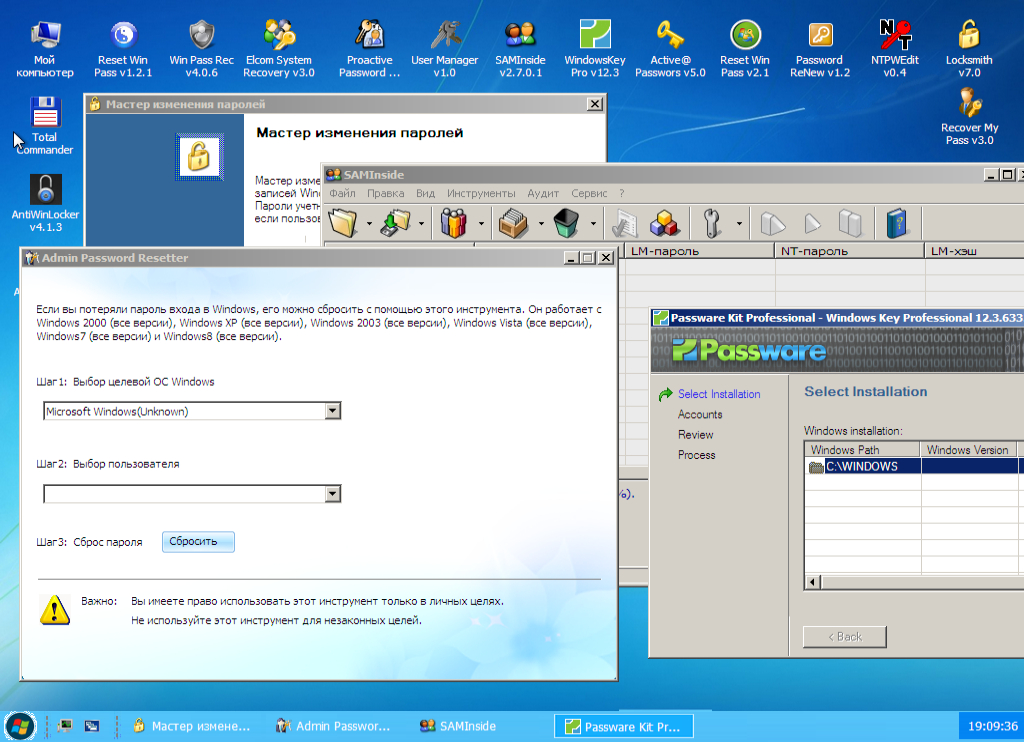Switch to Мастер измене... taskbar button
This screenshot has height=742, width=1024.
(192, 726)
